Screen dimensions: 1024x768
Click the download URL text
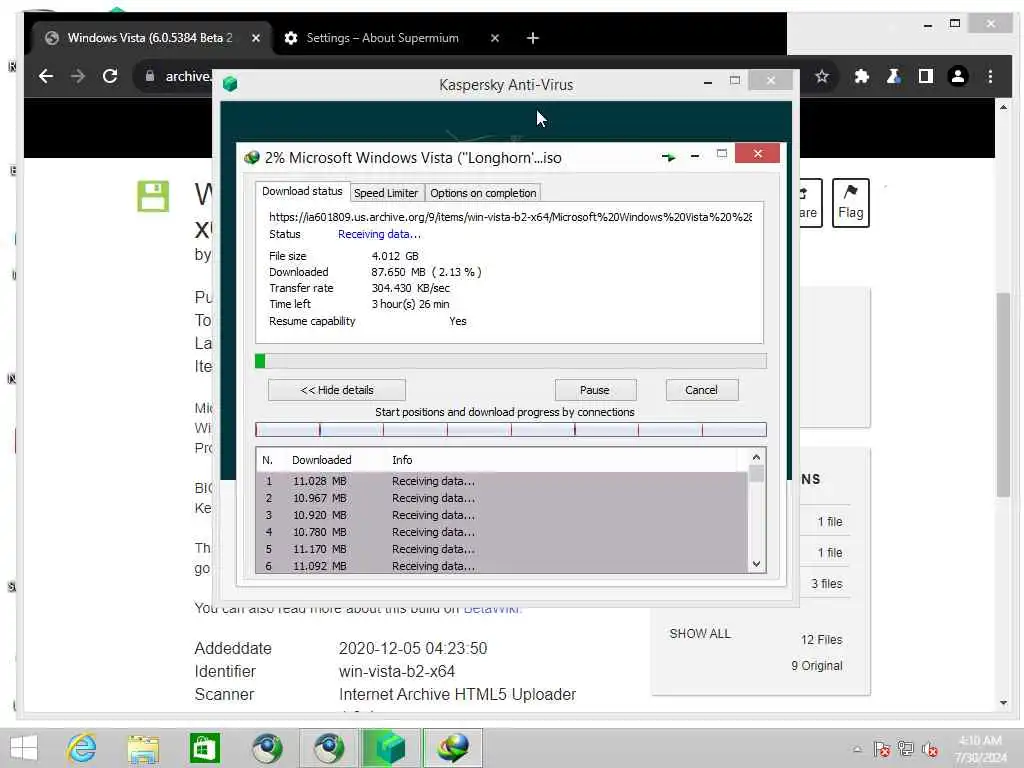510,217
